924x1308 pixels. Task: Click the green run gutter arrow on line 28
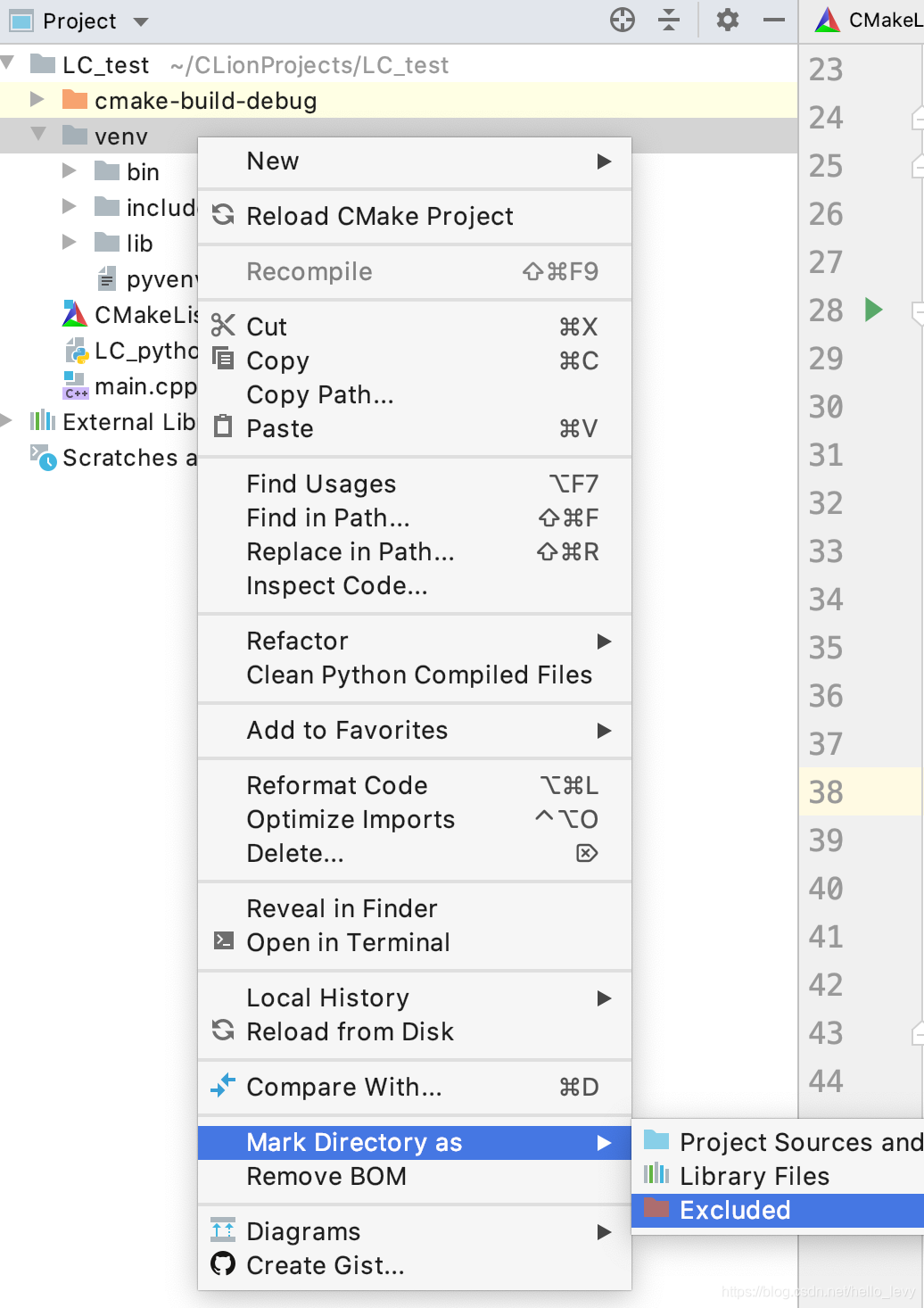click(x=873, y=310)
